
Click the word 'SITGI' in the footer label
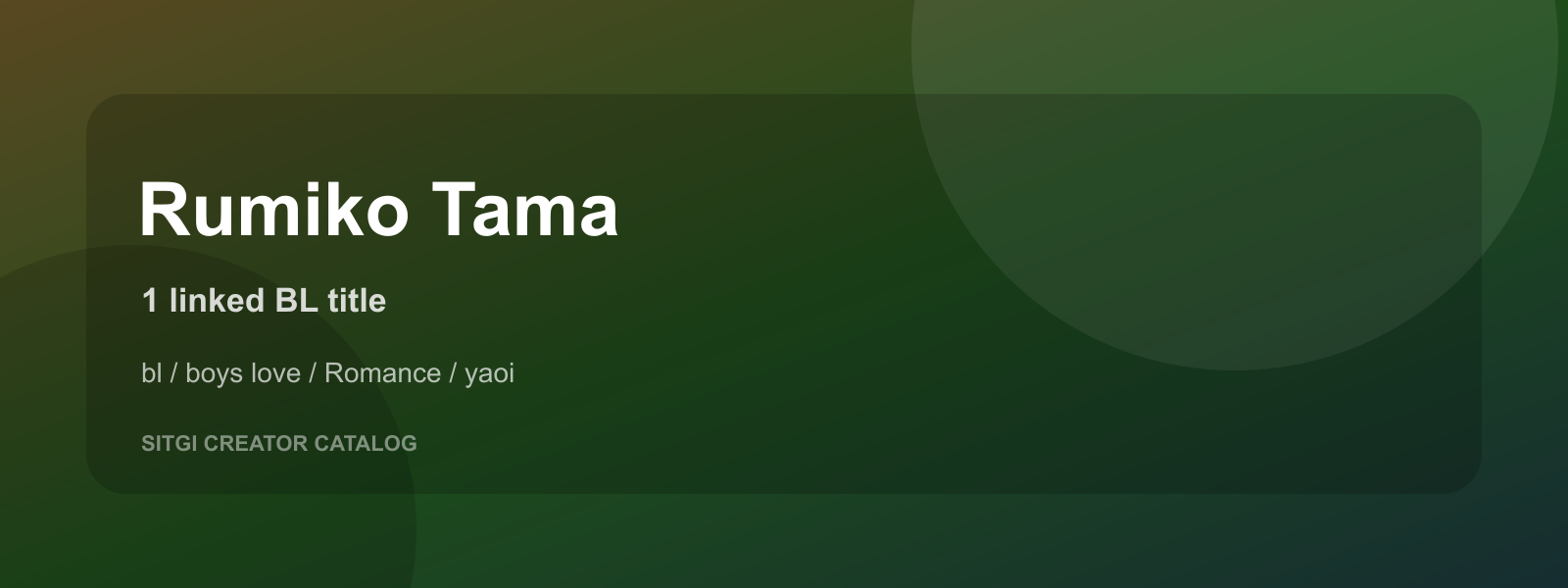[x=170, y=443]
